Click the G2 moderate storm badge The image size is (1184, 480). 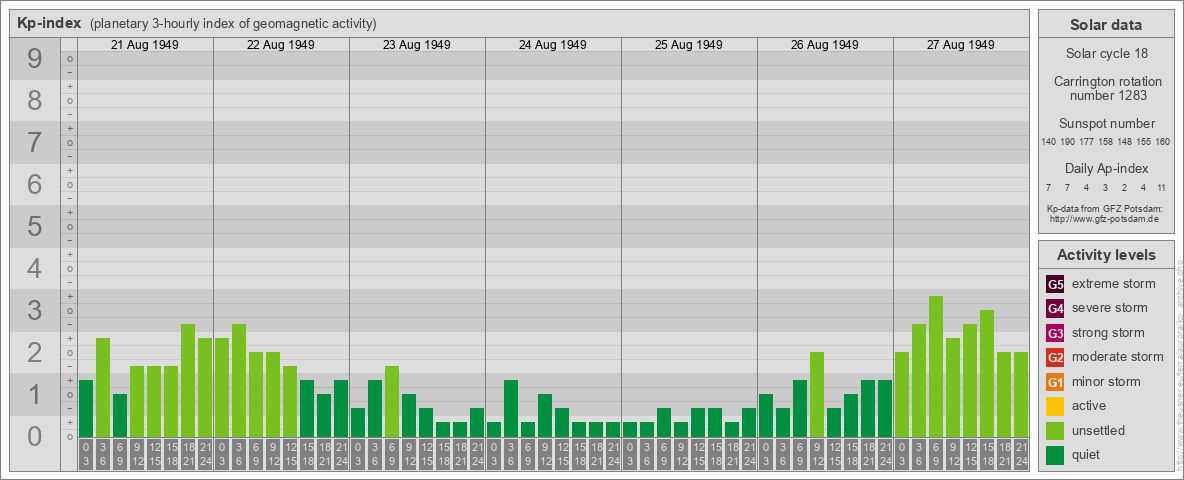[1055, 357]
